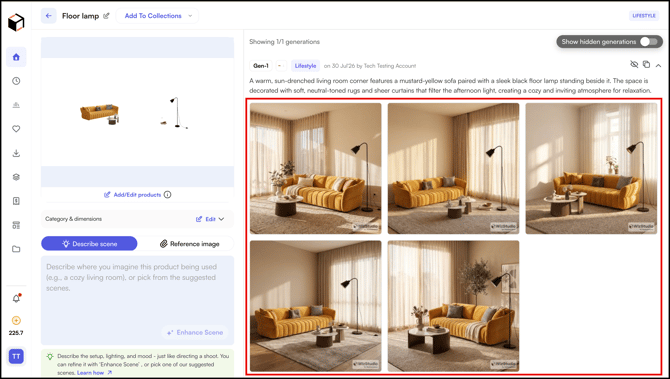Open the Learn how link
Image resolution: width=670 pixels, height=379 pixels.
tap(94, 373)
